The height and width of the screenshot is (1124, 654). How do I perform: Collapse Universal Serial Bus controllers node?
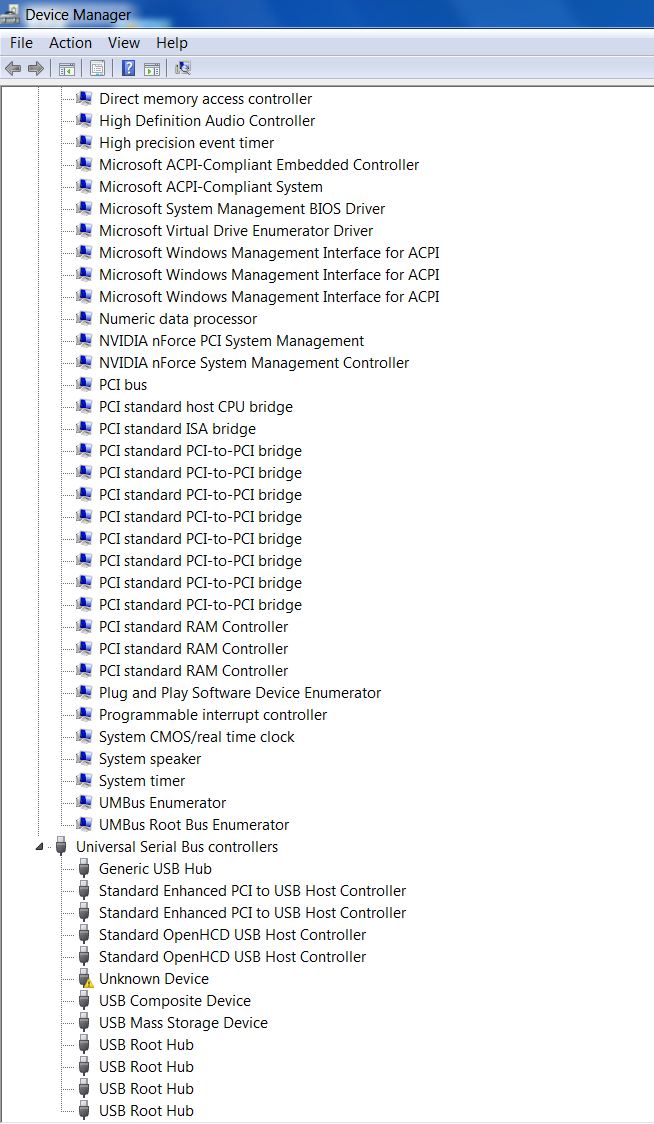tap(39, 847)
